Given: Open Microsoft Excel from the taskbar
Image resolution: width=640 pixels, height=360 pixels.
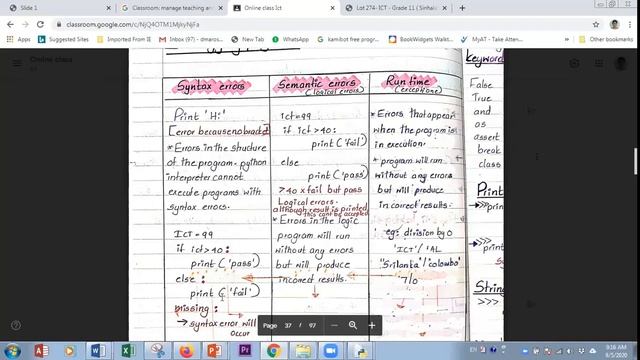Looking at the screenshot, I should point(128,351).
